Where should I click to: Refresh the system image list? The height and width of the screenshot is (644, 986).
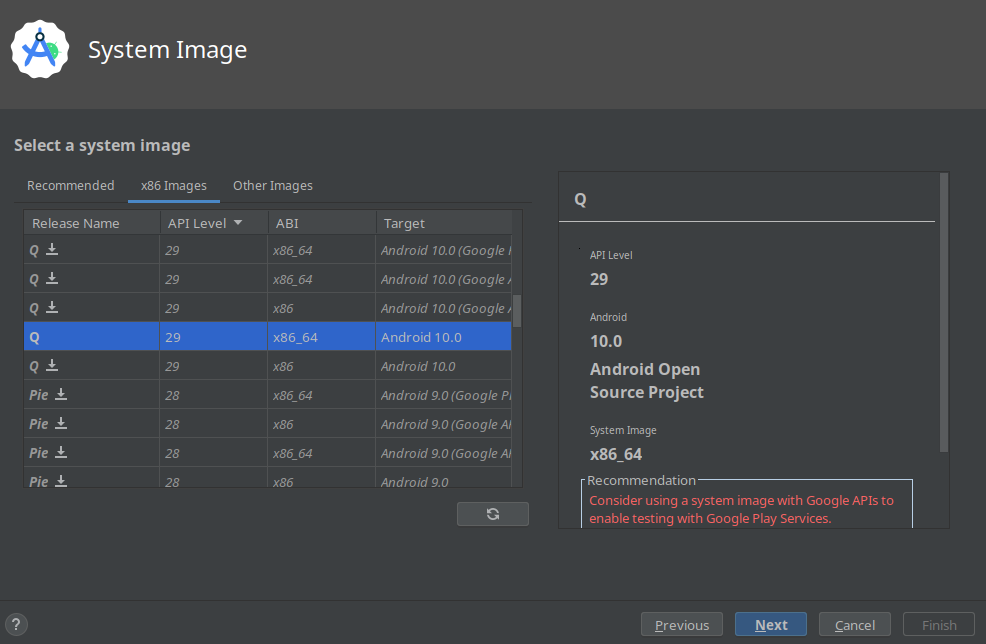click(x=492, y=514)
